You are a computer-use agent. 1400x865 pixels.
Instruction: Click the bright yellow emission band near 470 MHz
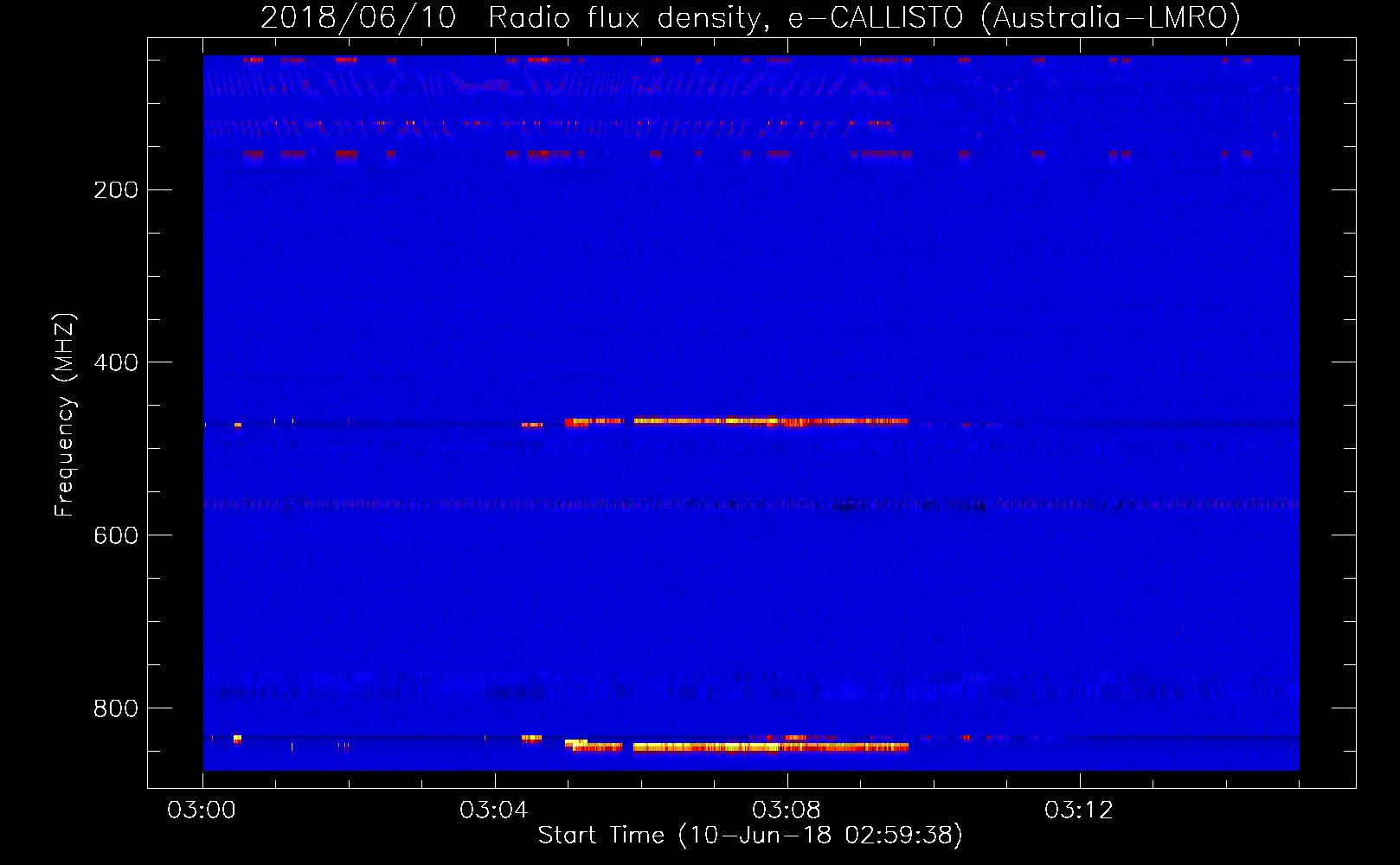click(x=736, y=422)
